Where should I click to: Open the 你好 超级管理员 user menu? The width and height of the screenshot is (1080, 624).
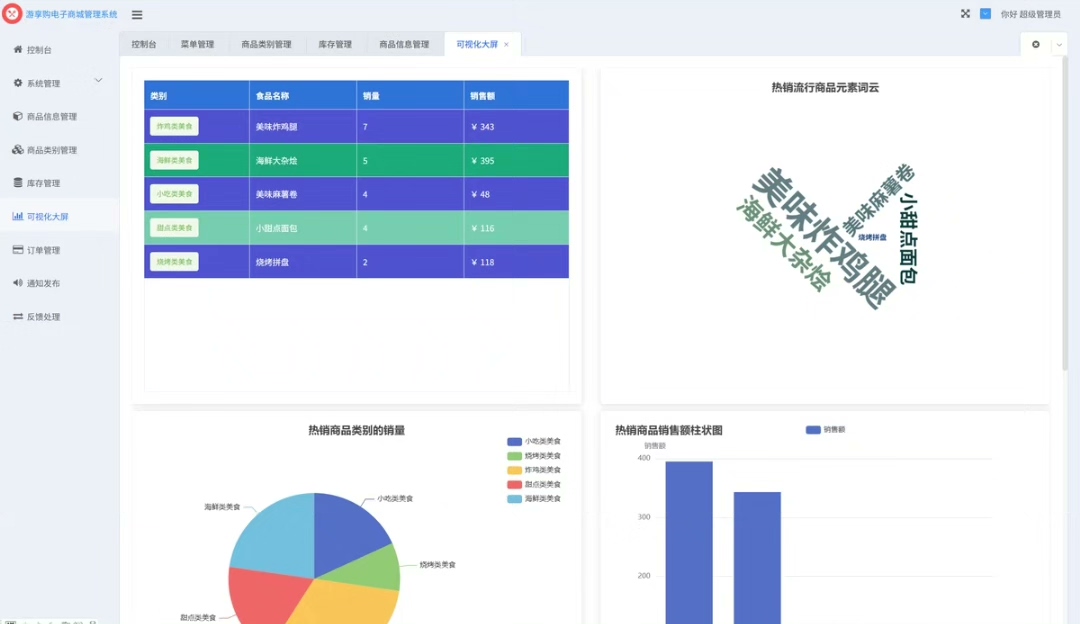[x=1030, y=14]
